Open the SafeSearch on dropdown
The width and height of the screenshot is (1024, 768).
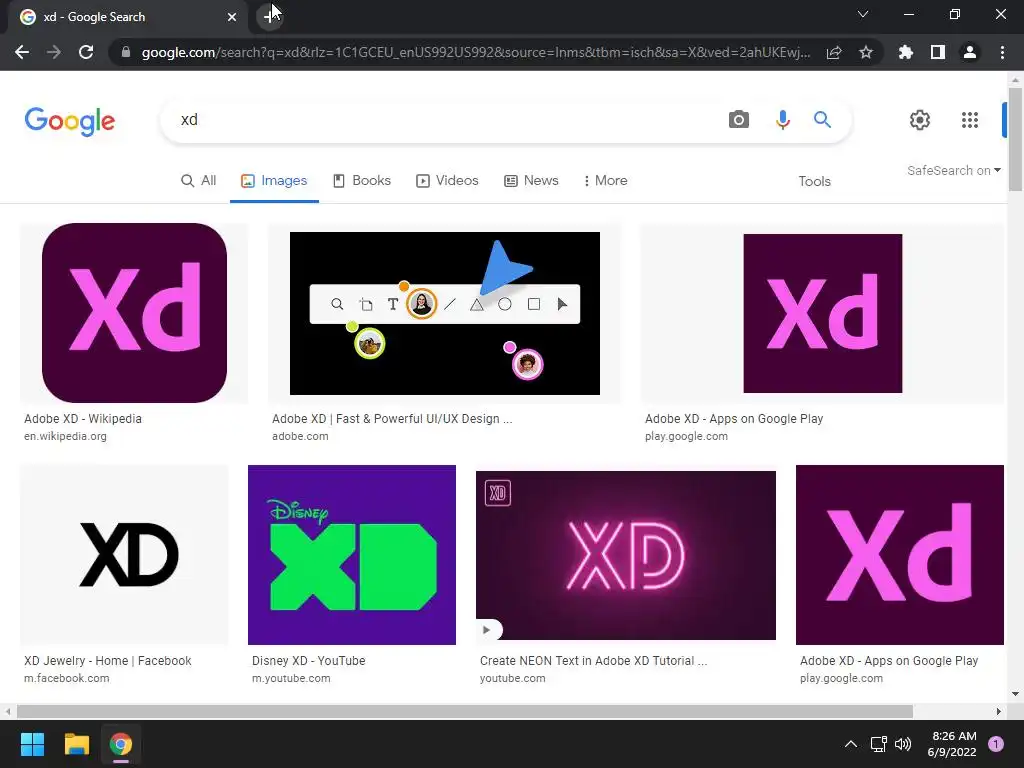(x=953, y=170)
